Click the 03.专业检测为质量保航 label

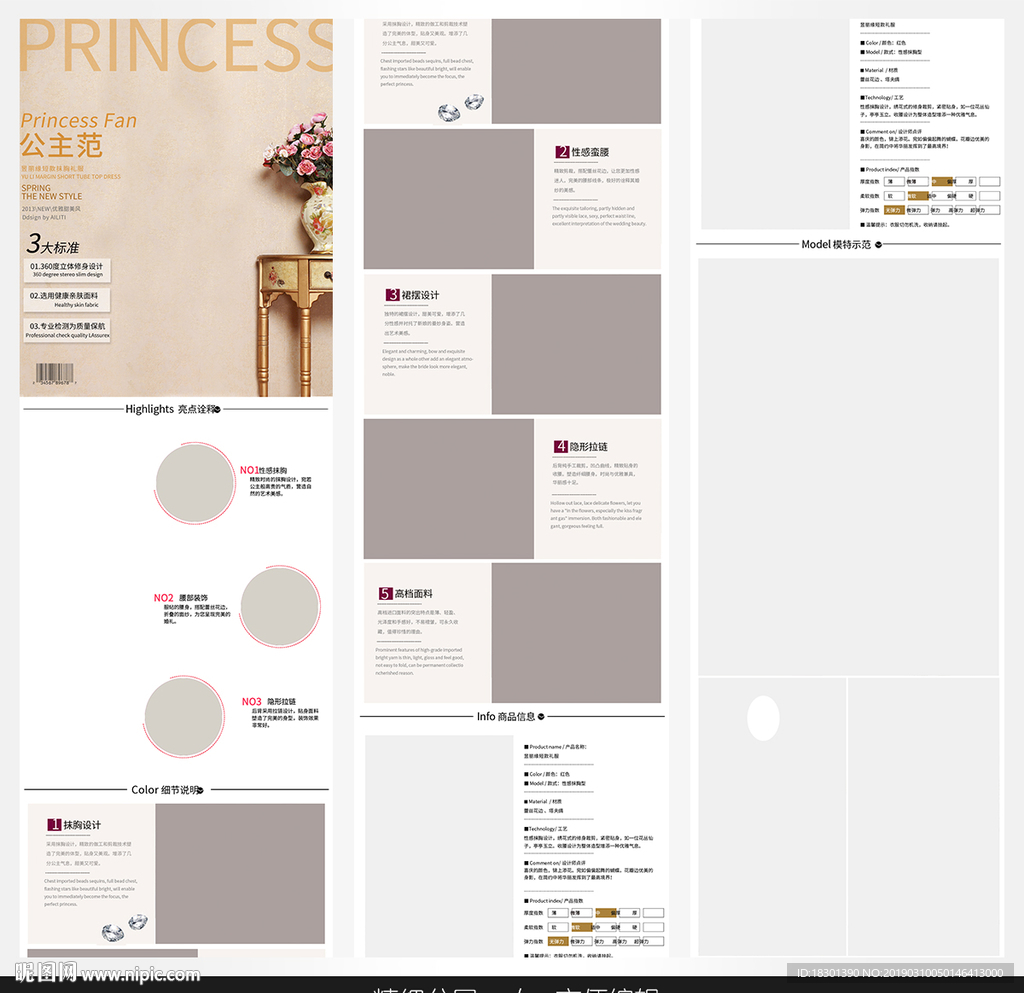(67, 329)
